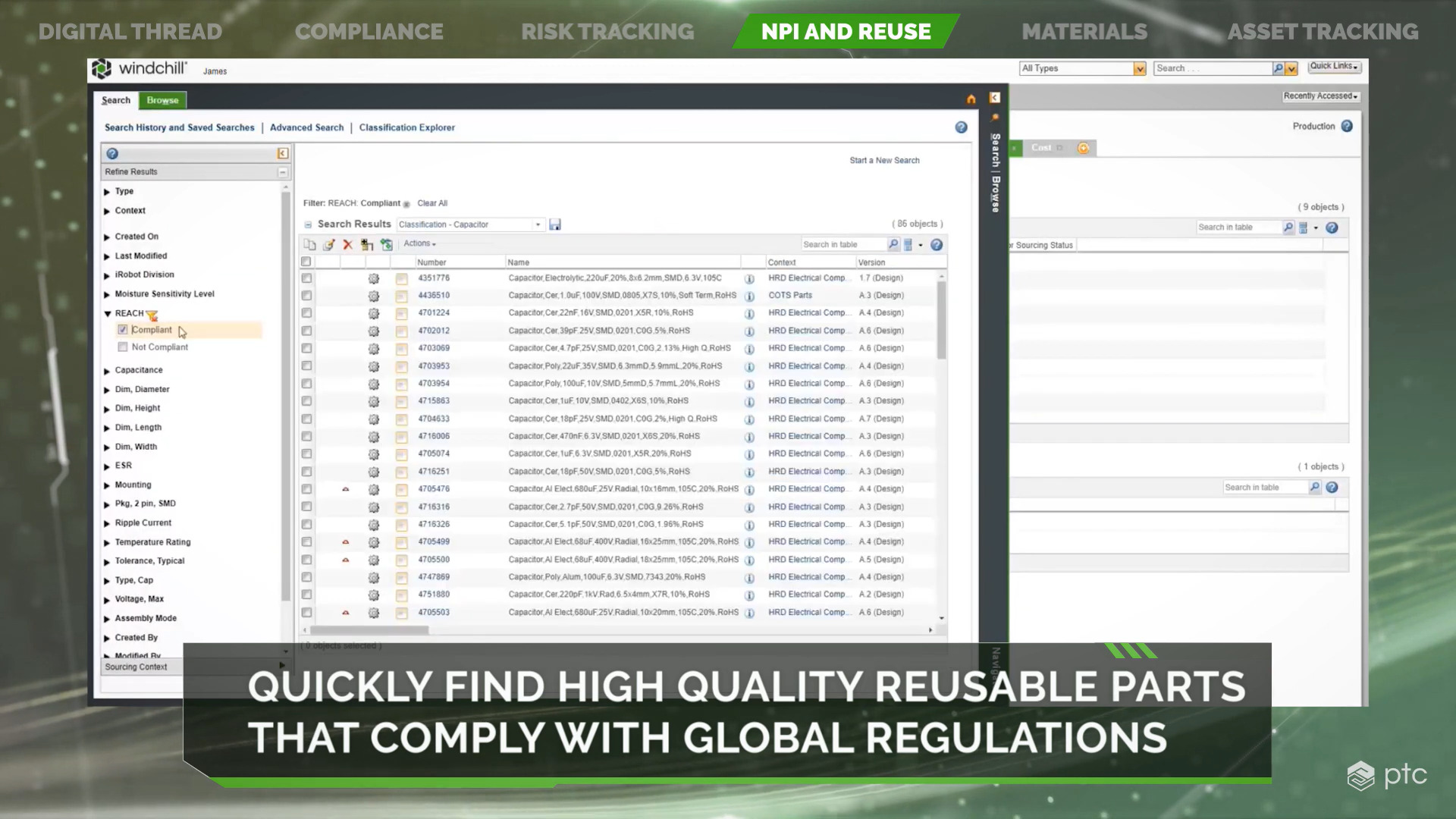The height and width of the screenshot is (819, 1456).
Task: Click Start a New Search
Action: click(884, 160)
